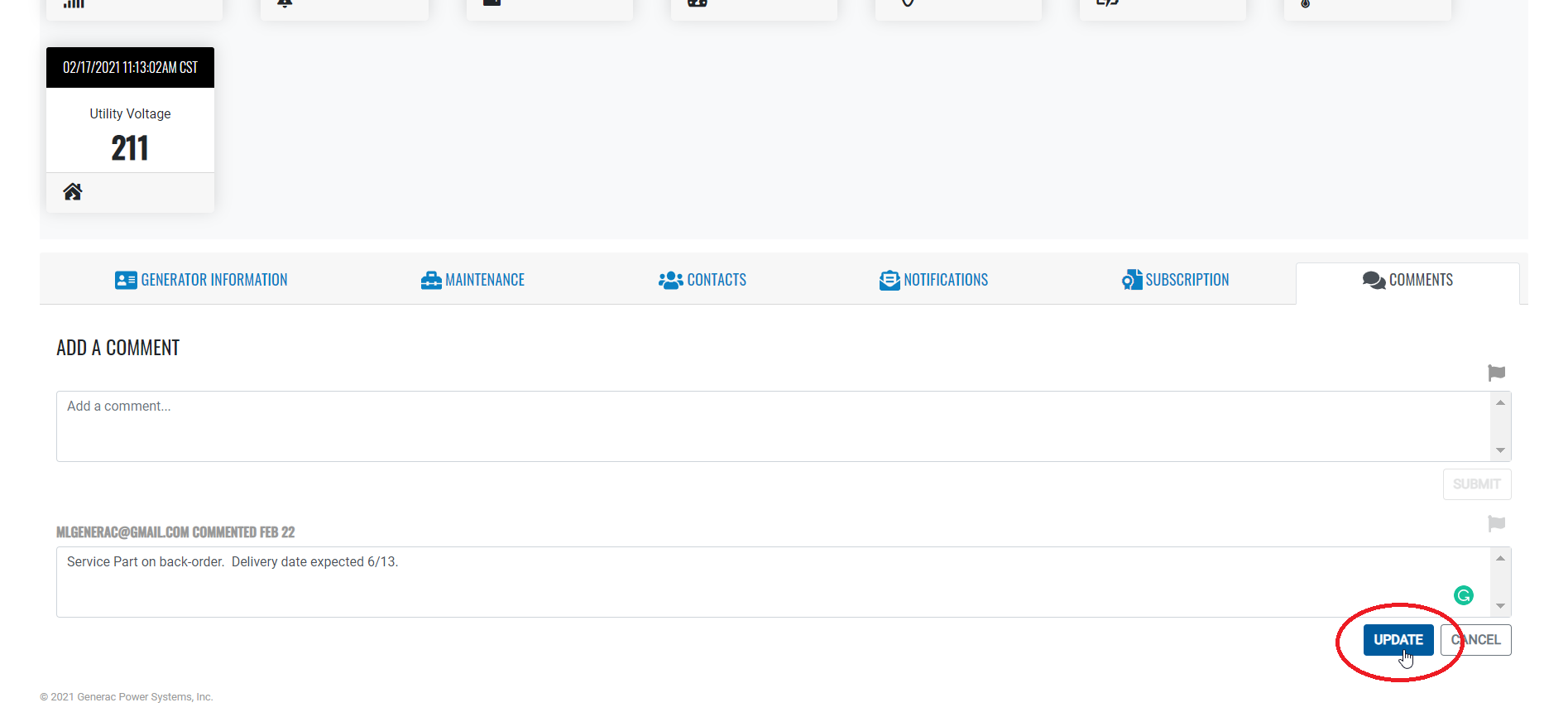1568x717 pixels.
Task: Click the 02/17/2021 11:13:02AM CST timestamp
Action: [130, 68]
